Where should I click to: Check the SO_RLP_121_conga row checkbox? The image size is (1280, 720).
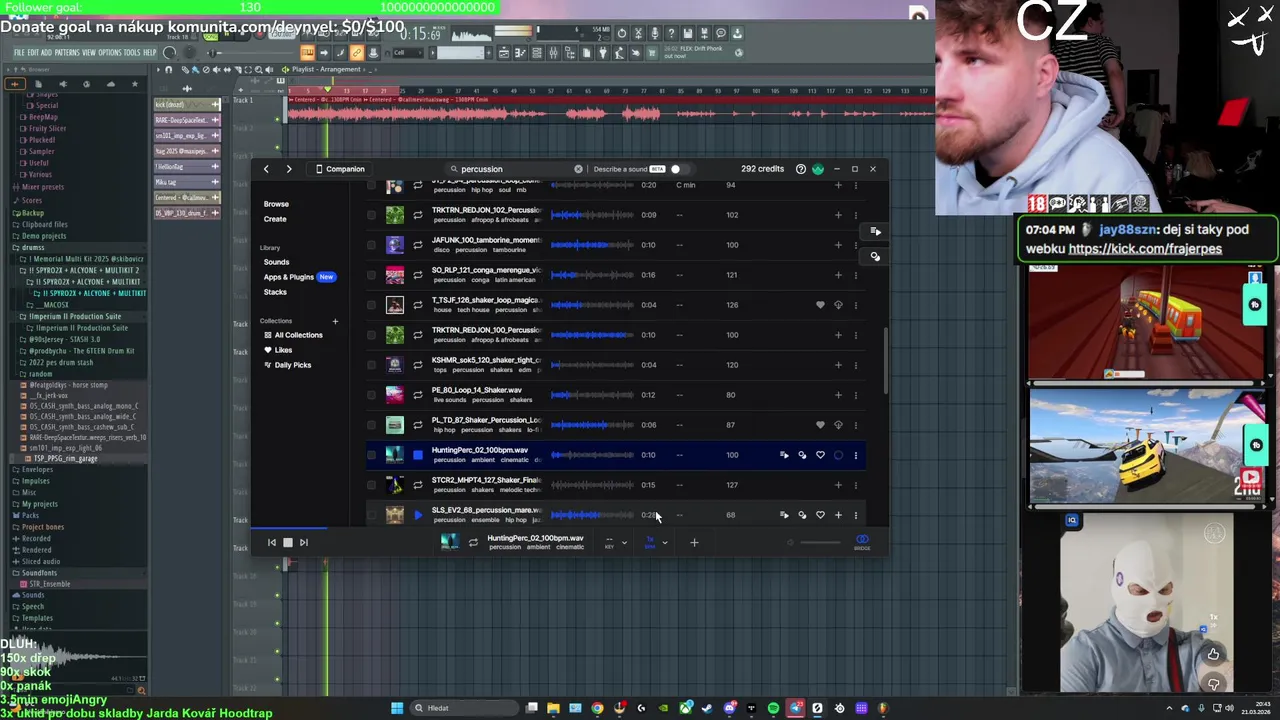click(x=372, y=275)
